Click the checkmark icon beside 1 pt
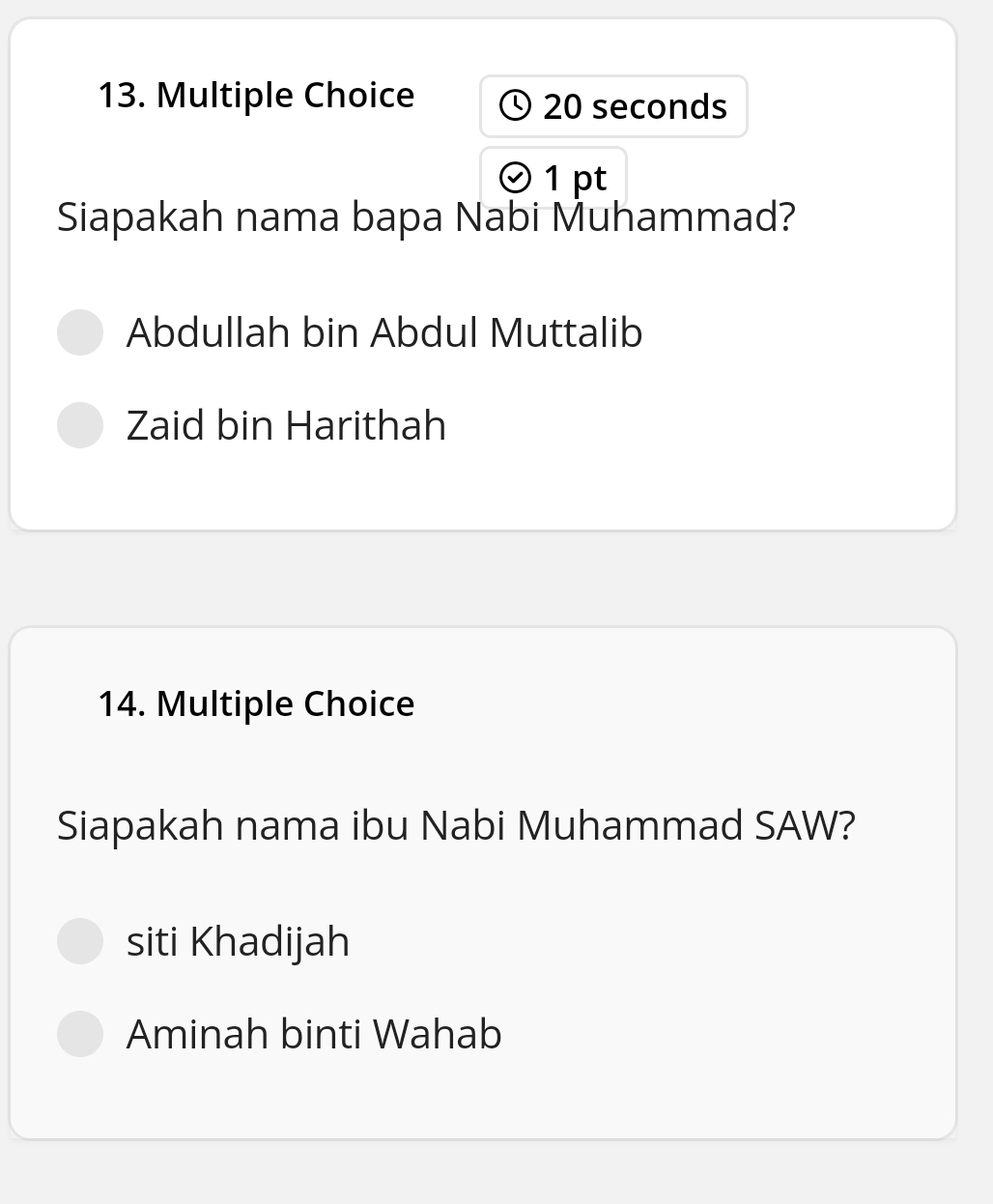993x1204 pixels. (x=515, y=178)
